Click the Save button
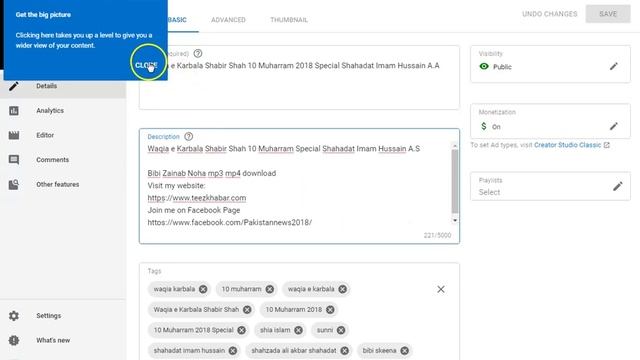Image resolution: width=640 pixels, height=360 pixels. coord(608,14)
